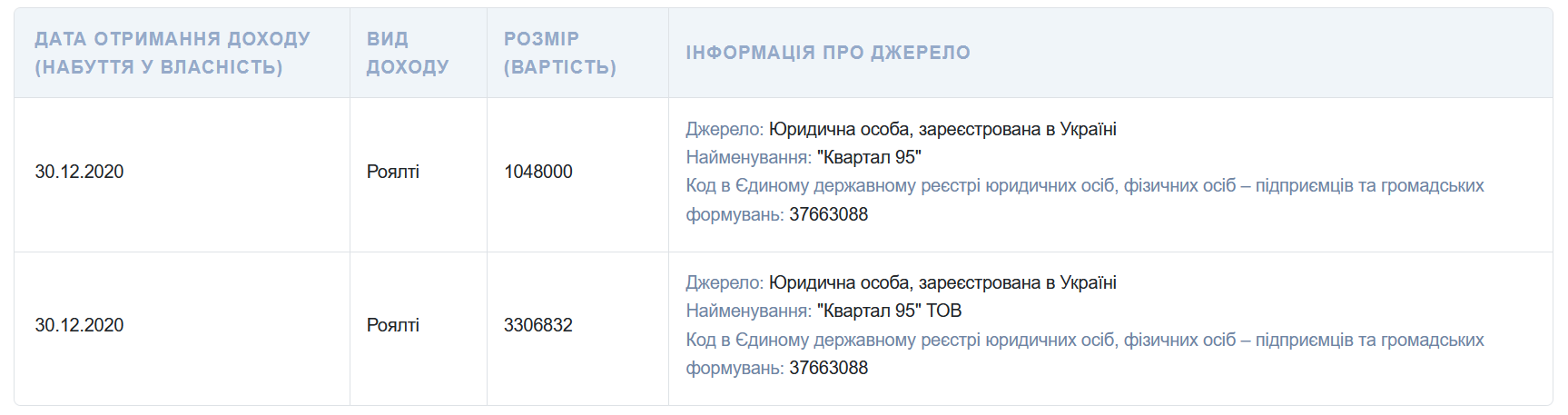Screen dimensions: 1568x415
Task: Click the name "Квартал 95" in first row
Action: point(869,157)
